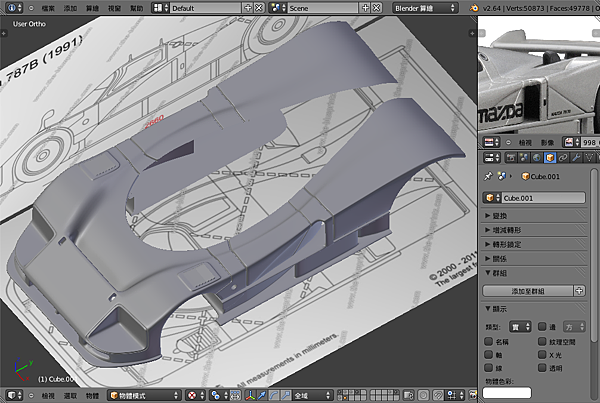Add a new screen layout next to Default
600x403 pixels.
point(248,8)
